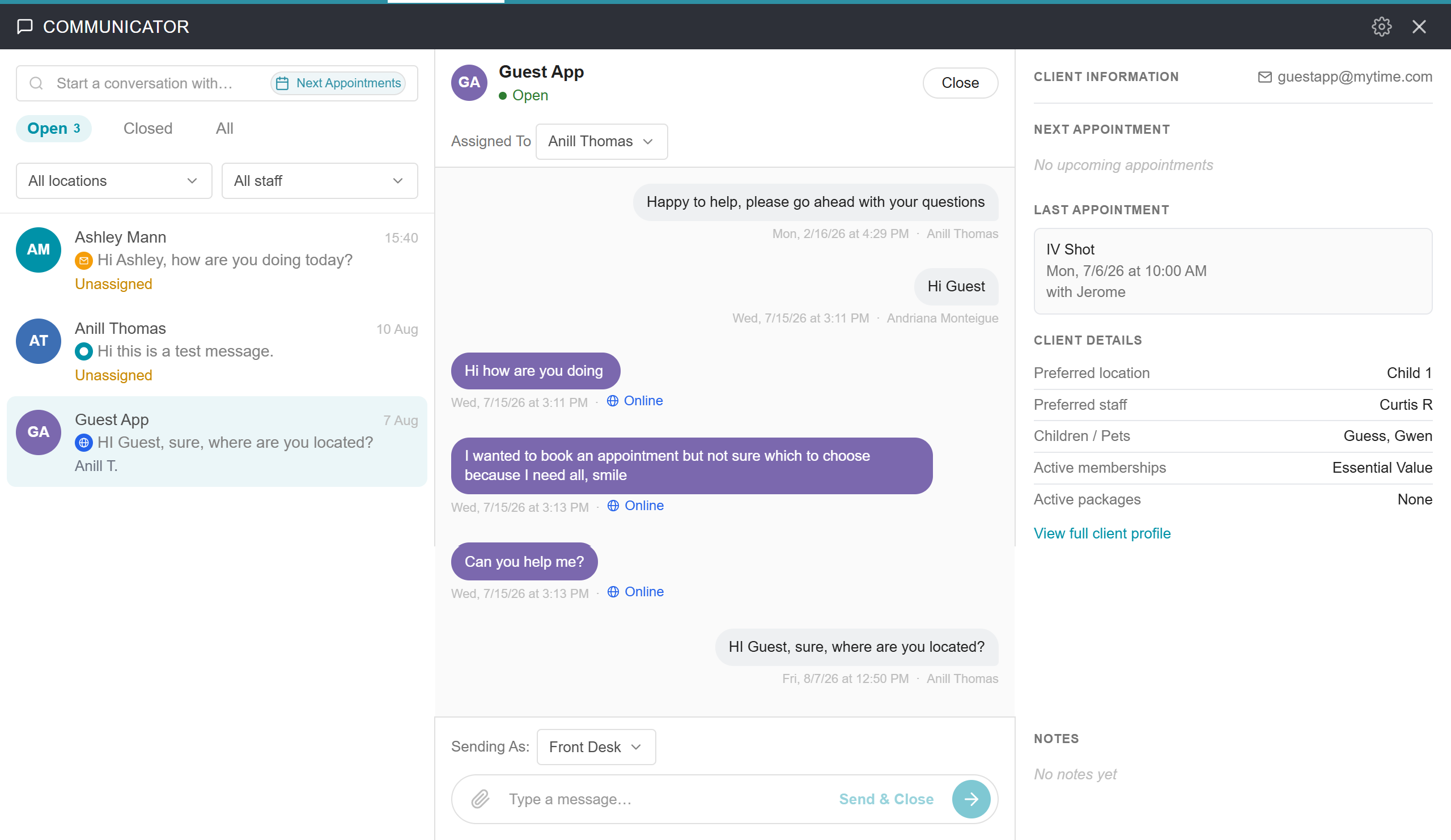This screenshot has height=840, width=1451.
Task: Open the settings gear icon
Action: click(1381, 27)
